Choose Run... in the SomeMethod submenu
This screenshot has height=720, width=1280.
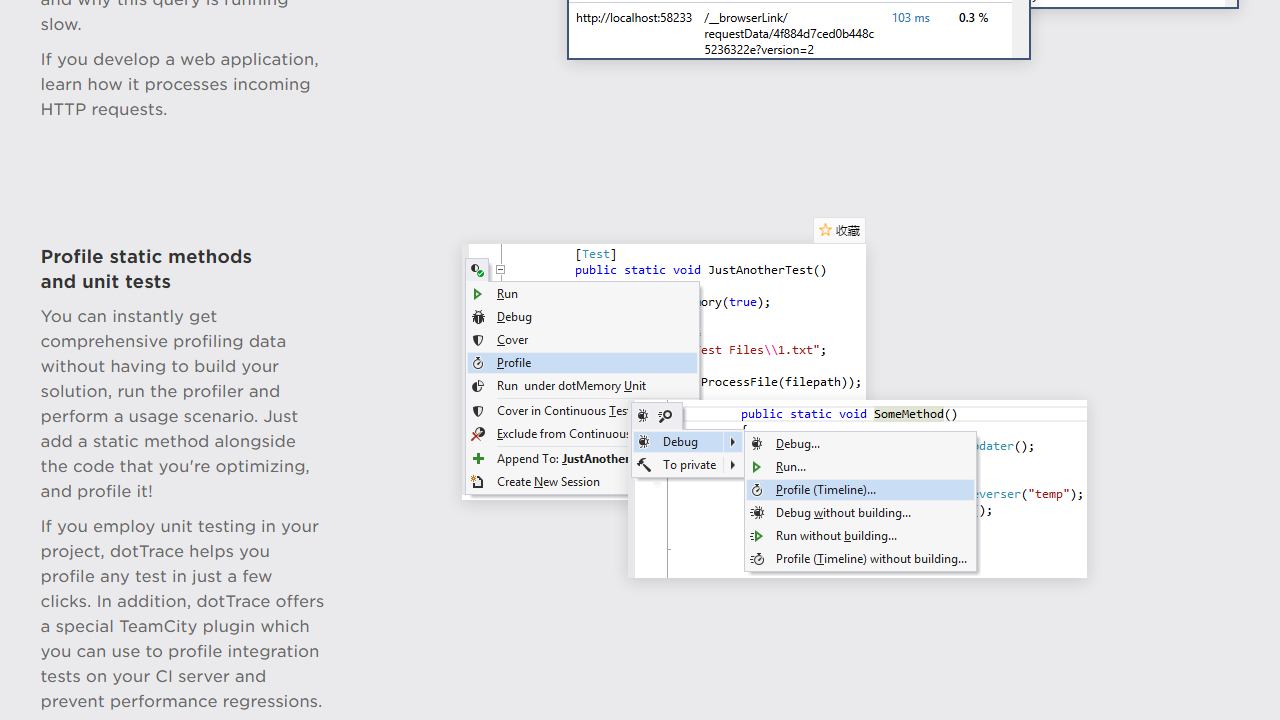[860, 467]
